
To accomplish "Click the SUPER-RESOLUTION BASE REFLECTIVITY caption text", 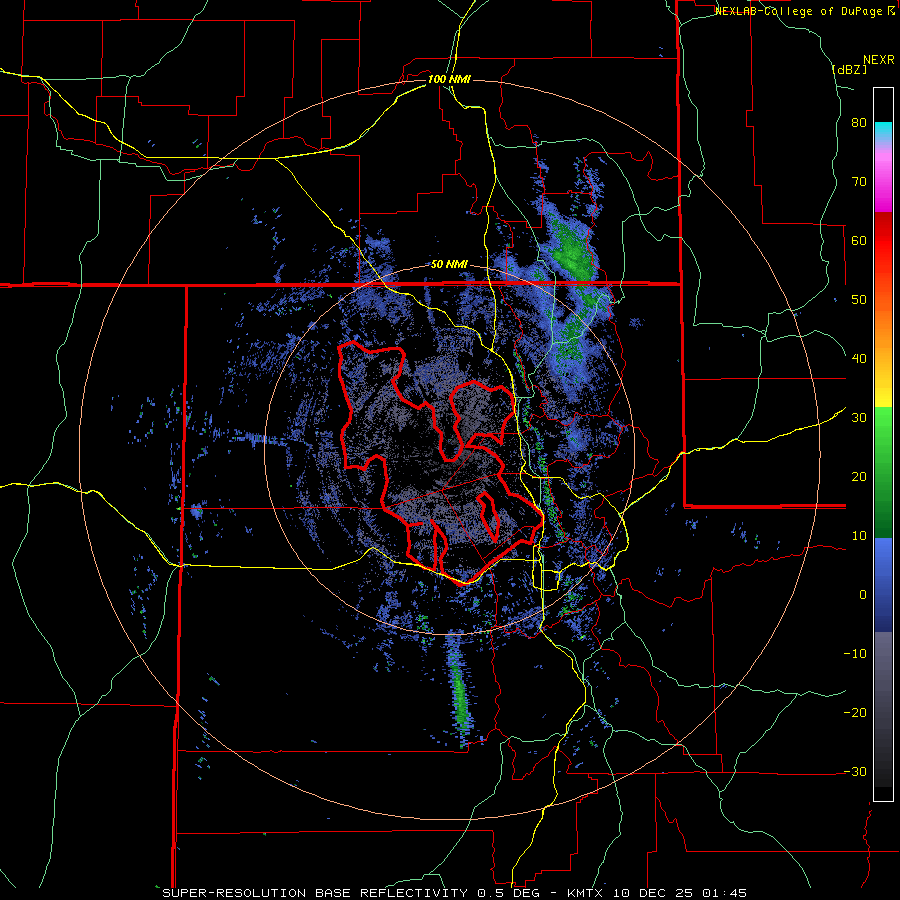I will (313, 893).
